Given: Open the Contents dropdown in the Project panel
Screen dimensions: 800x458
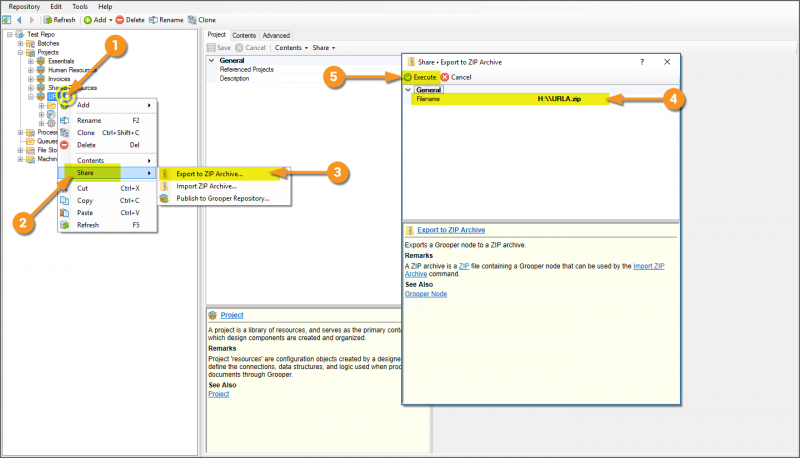Looking at the screenshot, I should click(x=290, y=47).
